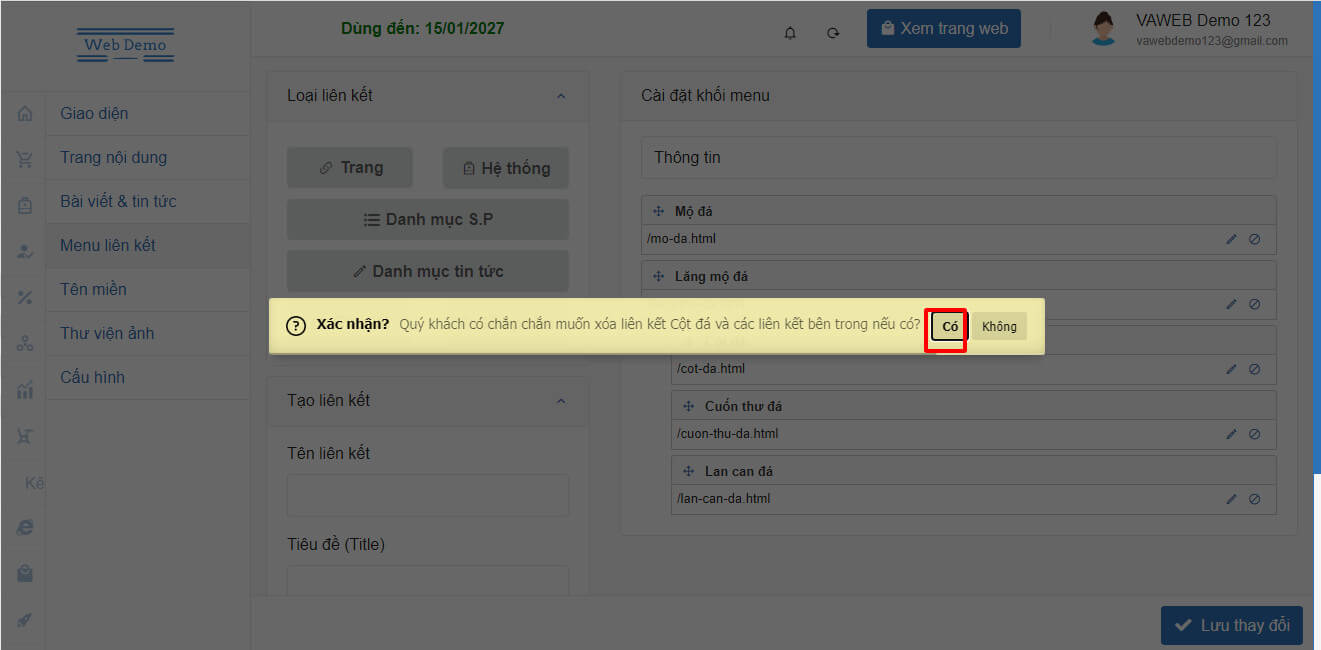
Task: Collapse the Loại liên kết panel
Action: click(560, 96)
